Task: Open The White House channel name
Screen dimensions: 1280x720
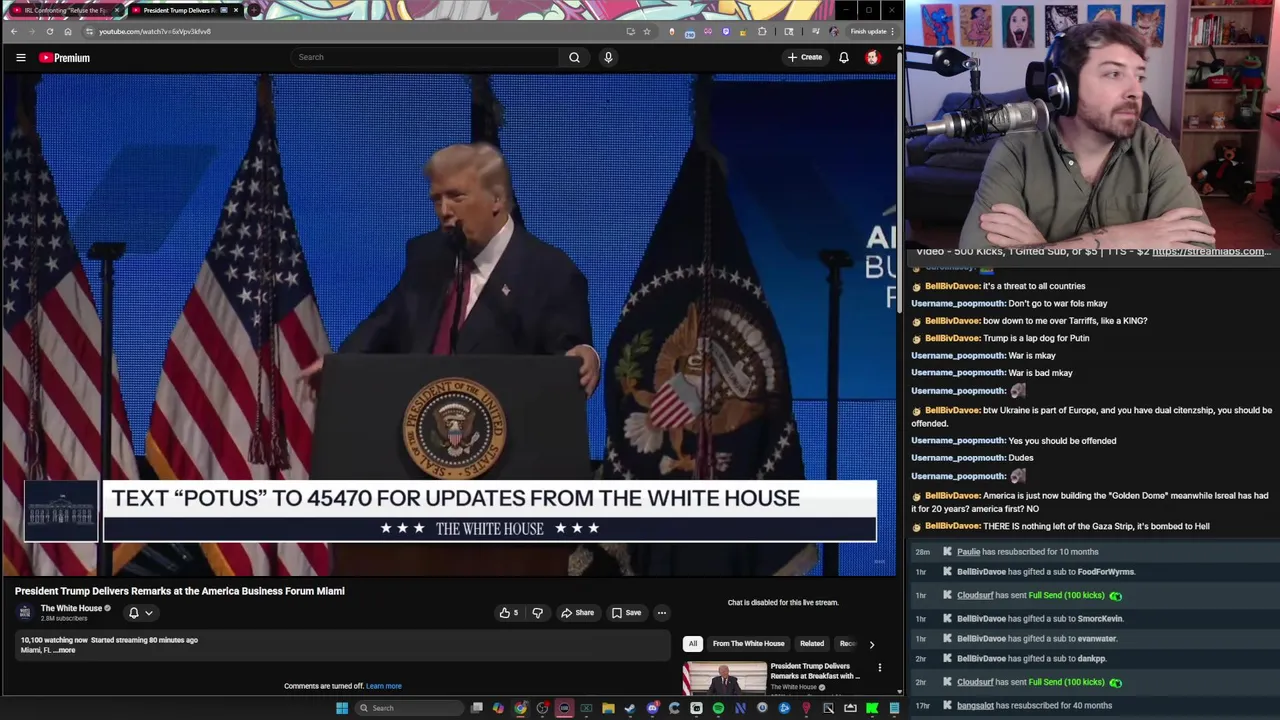Action: (71, 608)
